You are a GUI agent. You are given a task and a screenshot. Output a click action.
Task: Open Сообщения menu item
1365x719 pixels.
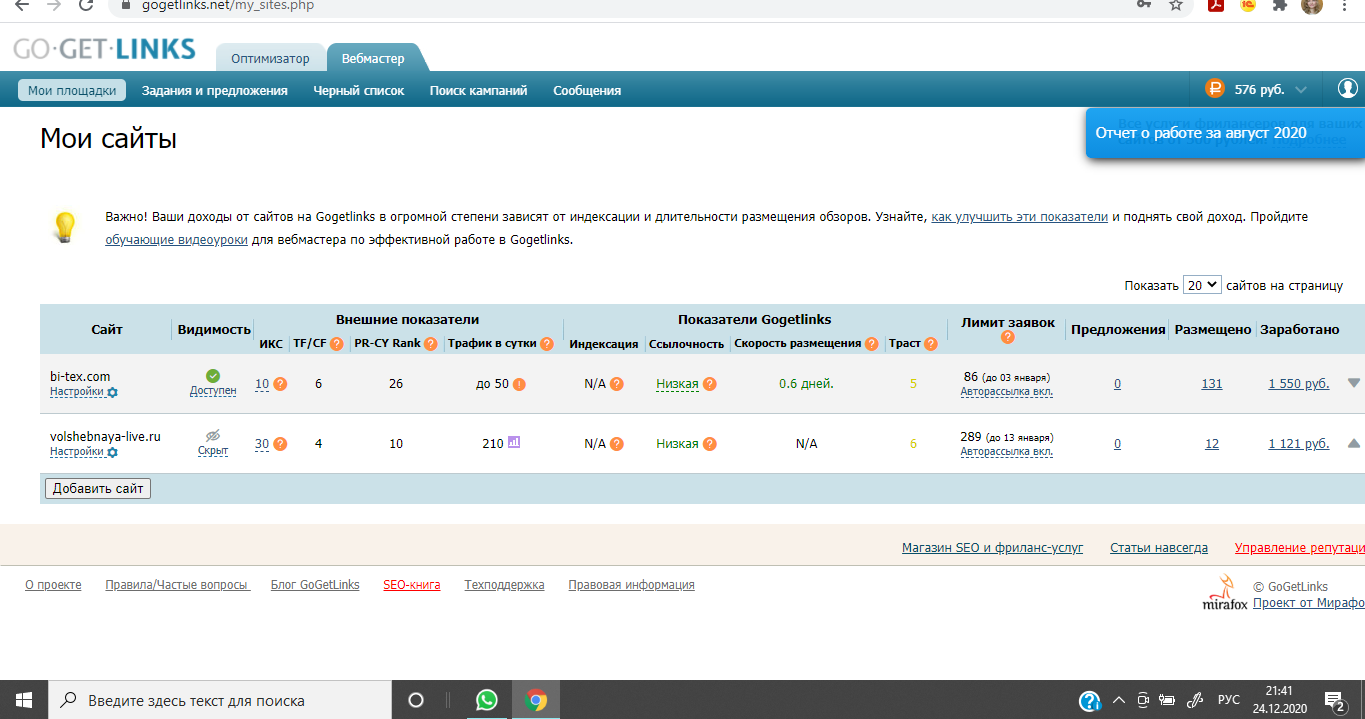[587, 90]
